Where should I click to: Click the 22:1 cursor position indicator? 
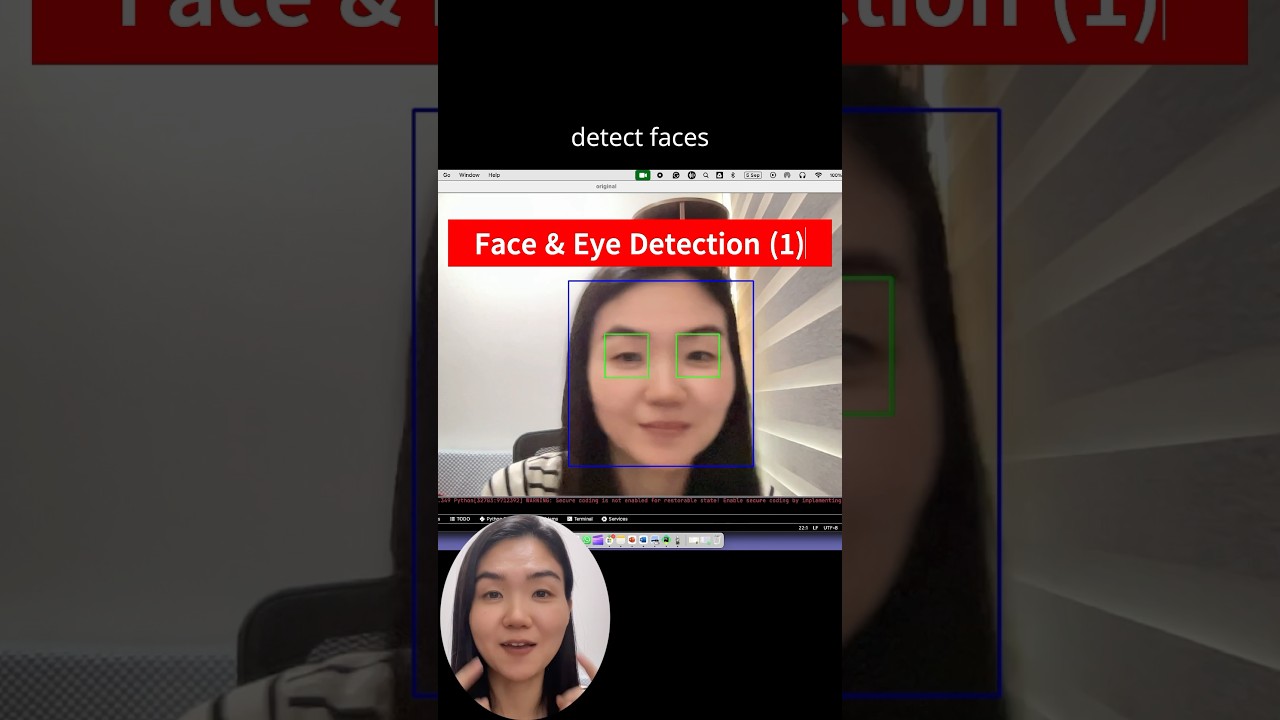tap(803, 527)
